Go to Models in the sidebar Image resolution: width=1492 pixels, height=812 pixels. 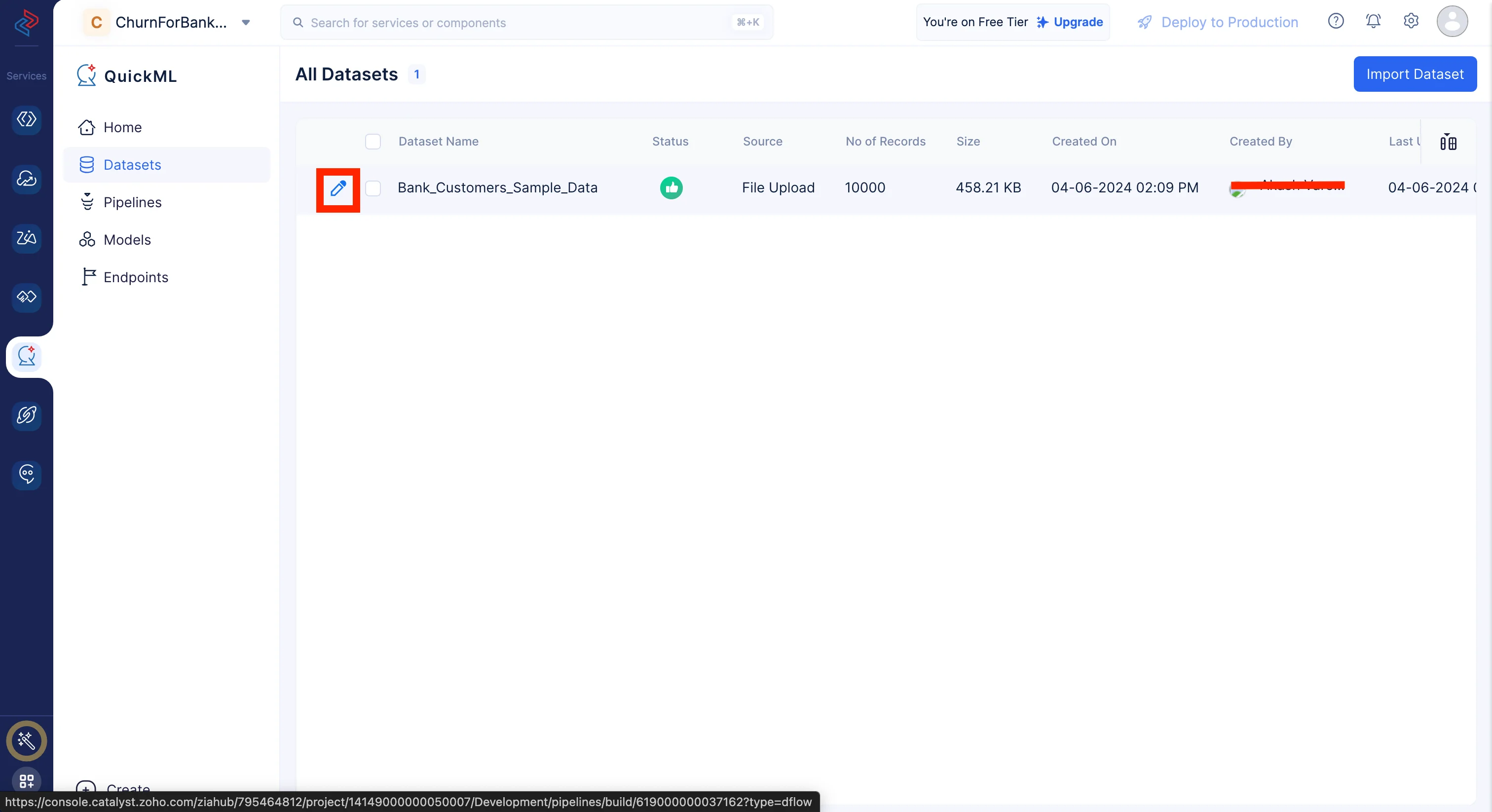point(127,240)
